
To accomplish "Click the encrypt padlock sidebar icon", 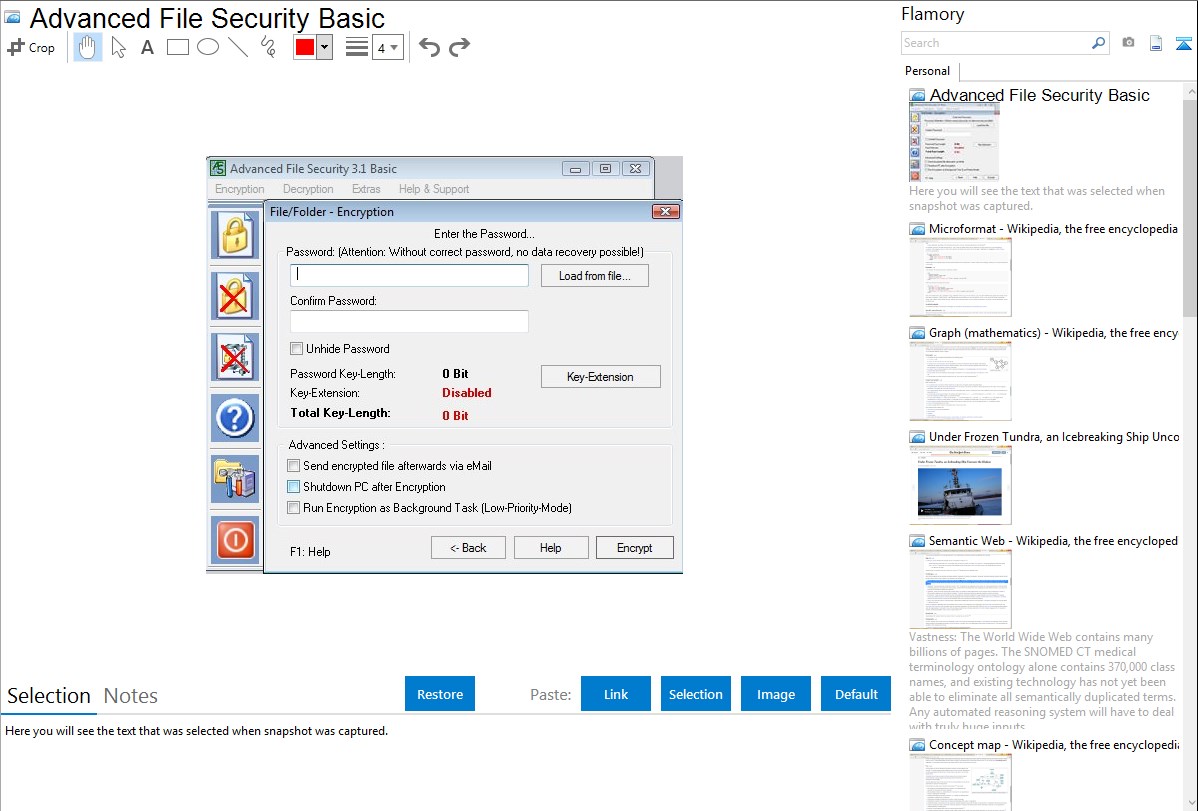I will (235, 235).
